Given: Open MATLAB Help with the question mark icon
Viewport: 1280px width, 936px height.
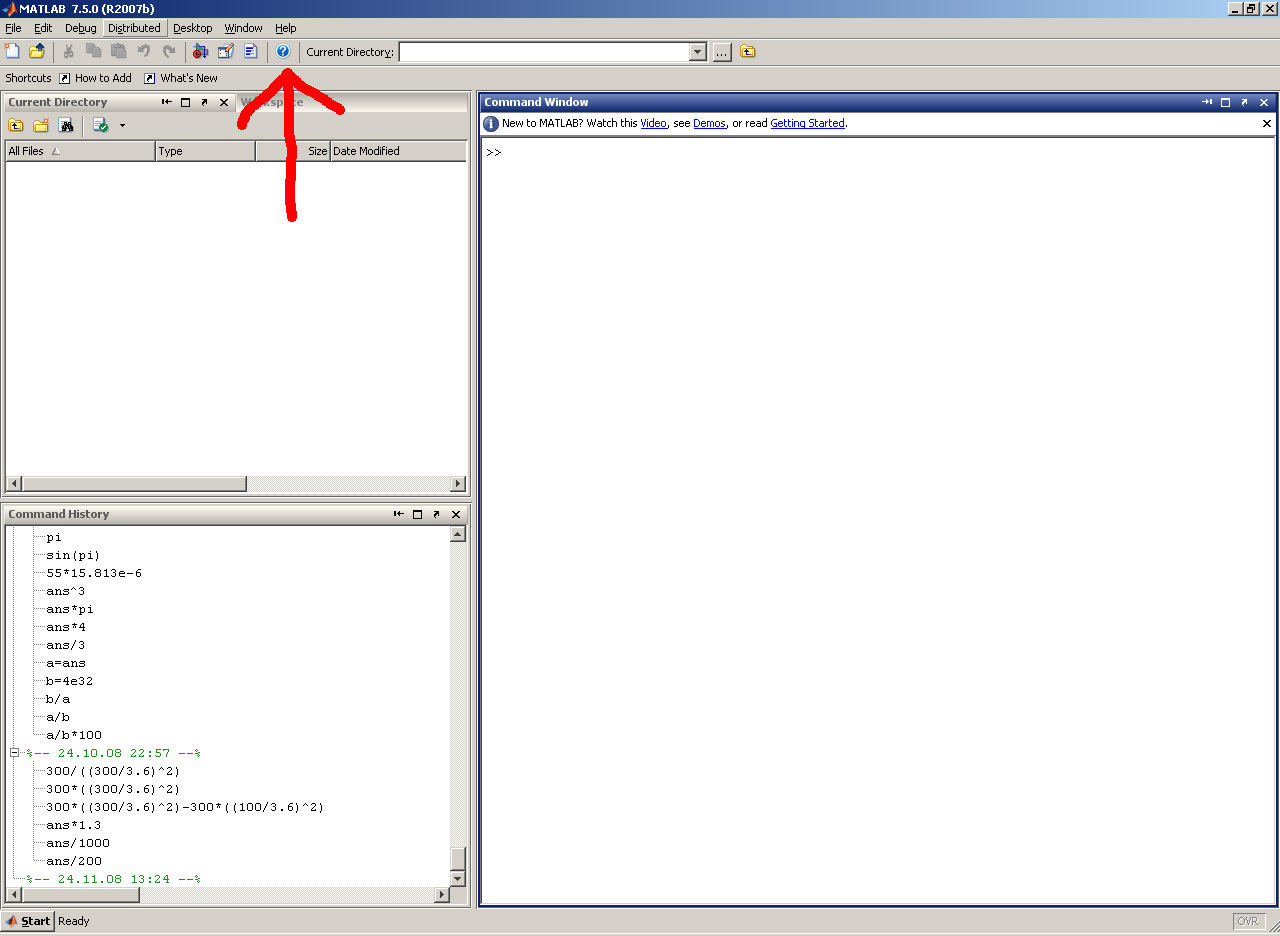Looking at the screenshot, I should pos(282,51).
